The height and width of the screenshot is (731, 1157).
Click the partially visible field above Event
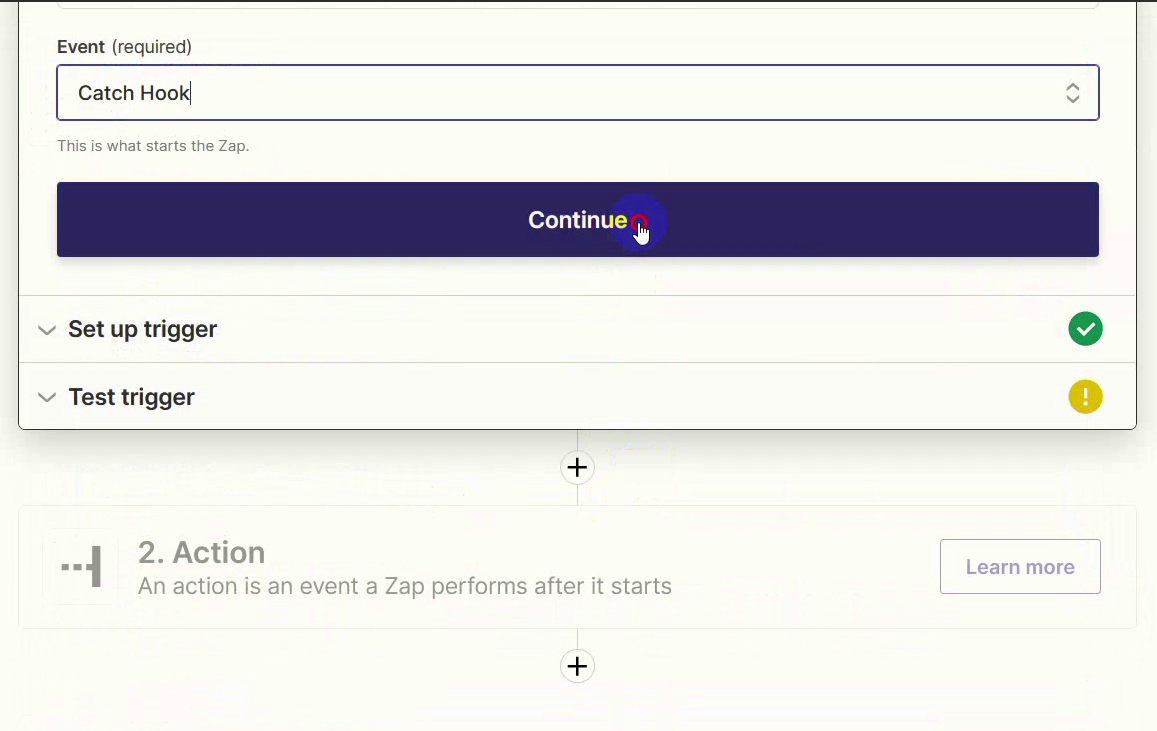pos(577,4)
